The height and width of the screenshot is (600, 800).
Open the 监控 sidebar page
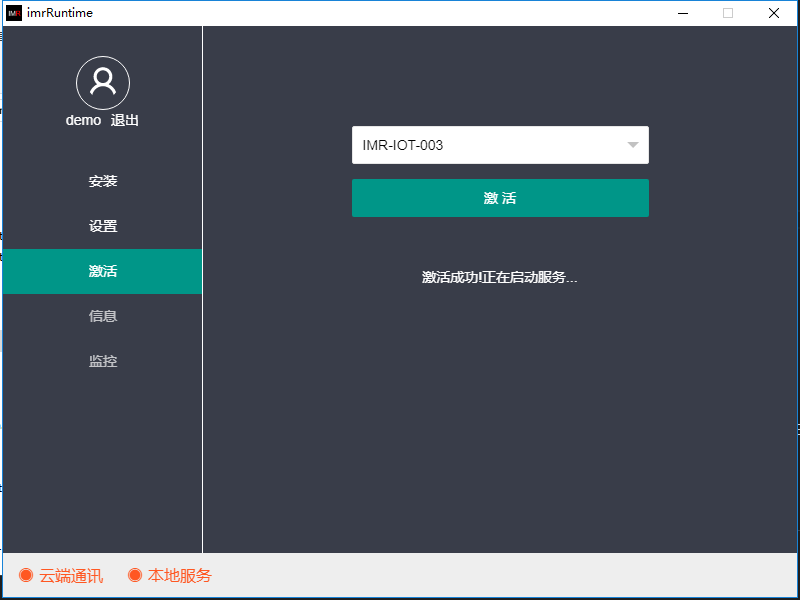tap(103, 361)
